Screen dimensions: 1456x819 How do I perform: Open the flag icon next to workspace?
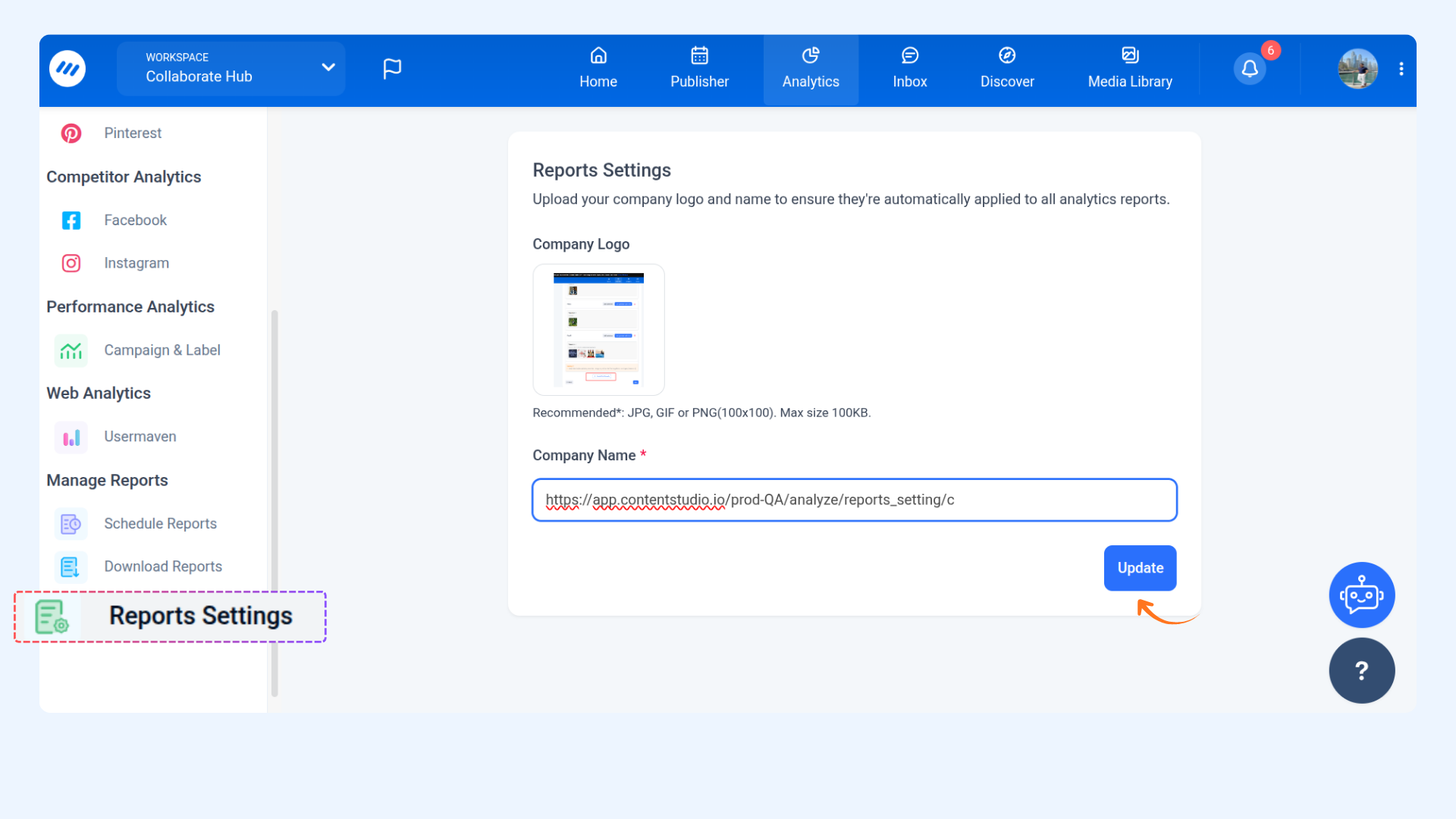[x=391, y=69]
